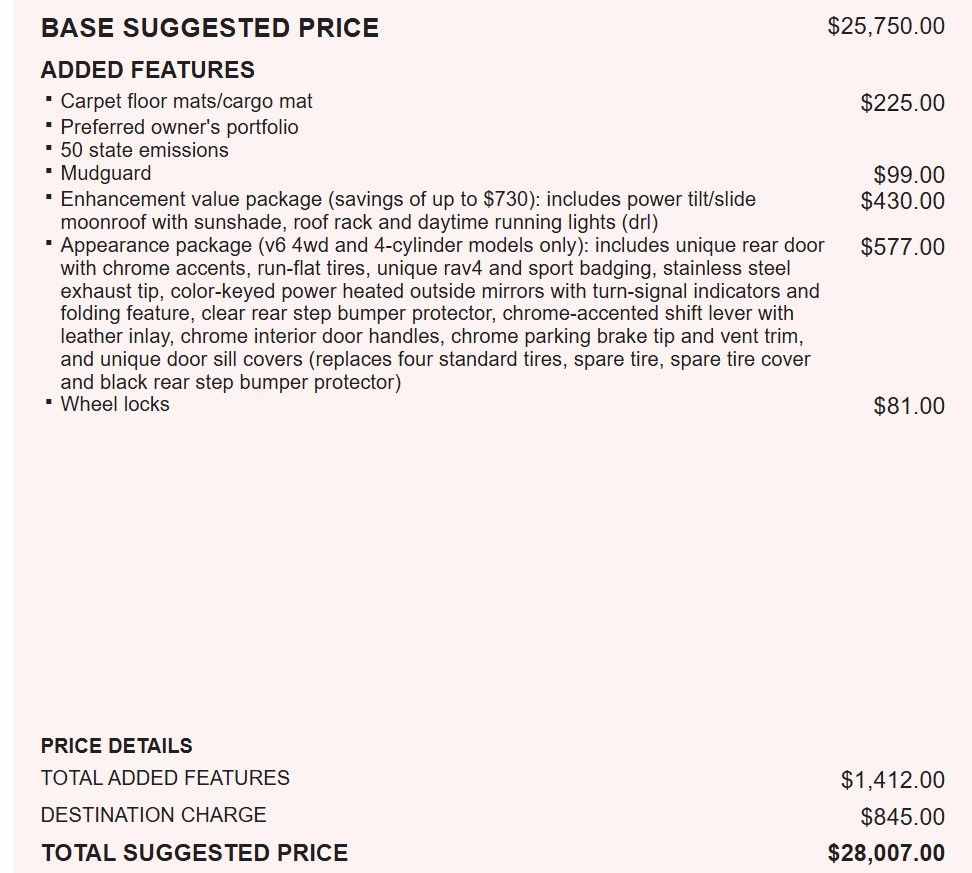
Task: Click the $1,412.00 added features total
Action: 892,780
